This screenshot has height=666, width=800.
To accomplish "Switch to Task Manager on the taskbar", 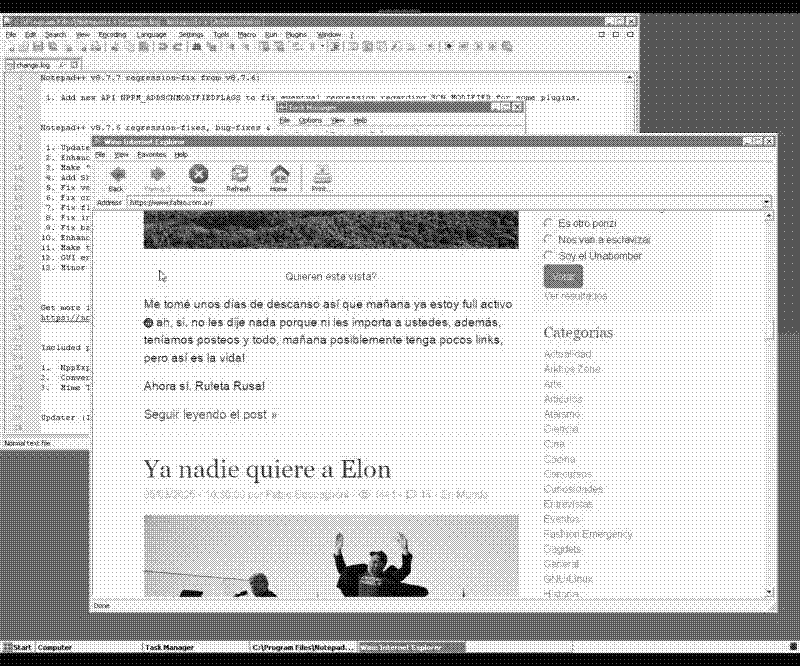I will coord(194,647).
